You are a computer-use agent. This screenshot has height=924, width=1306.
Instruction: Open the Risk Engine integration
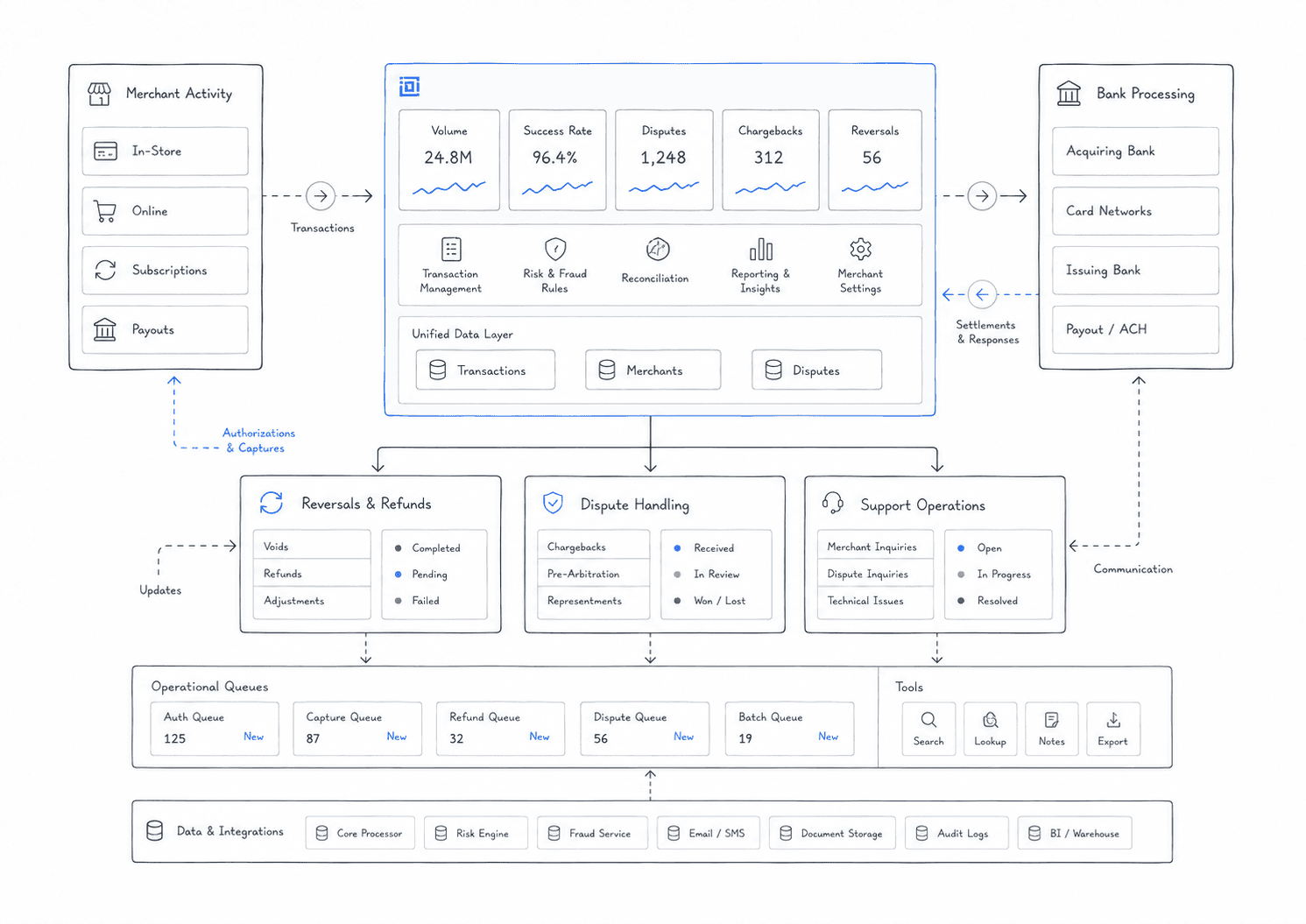point(477,833)
